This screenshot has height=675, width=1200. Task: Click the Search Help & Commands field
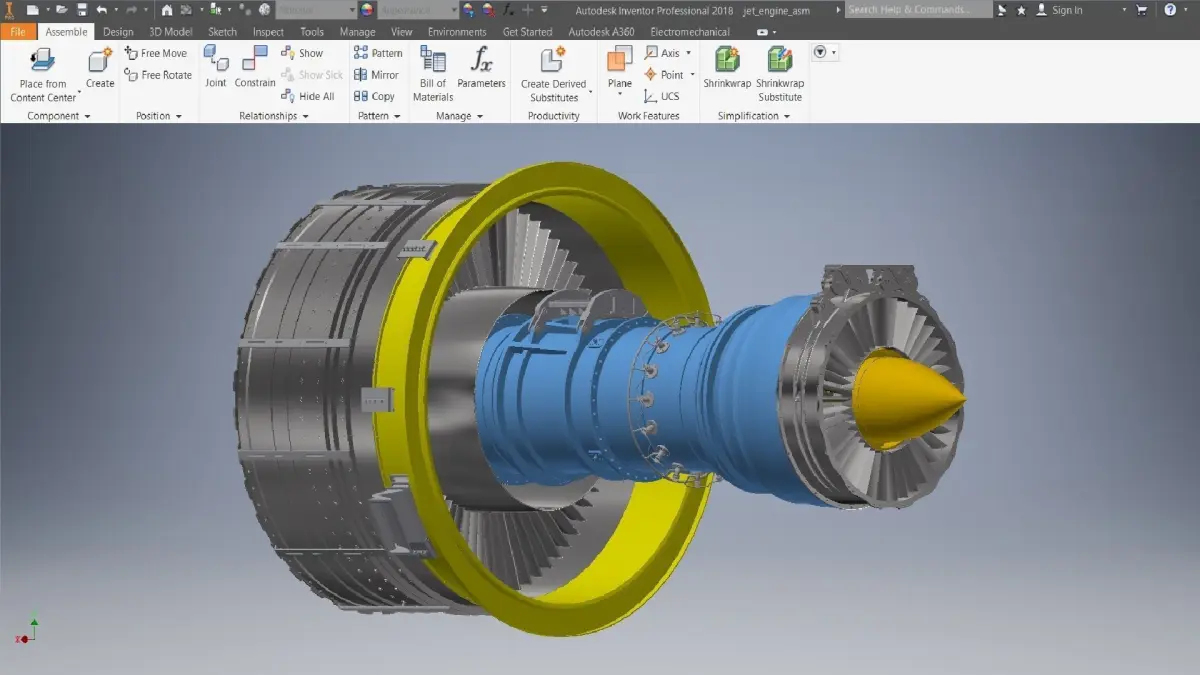point(919,9)
